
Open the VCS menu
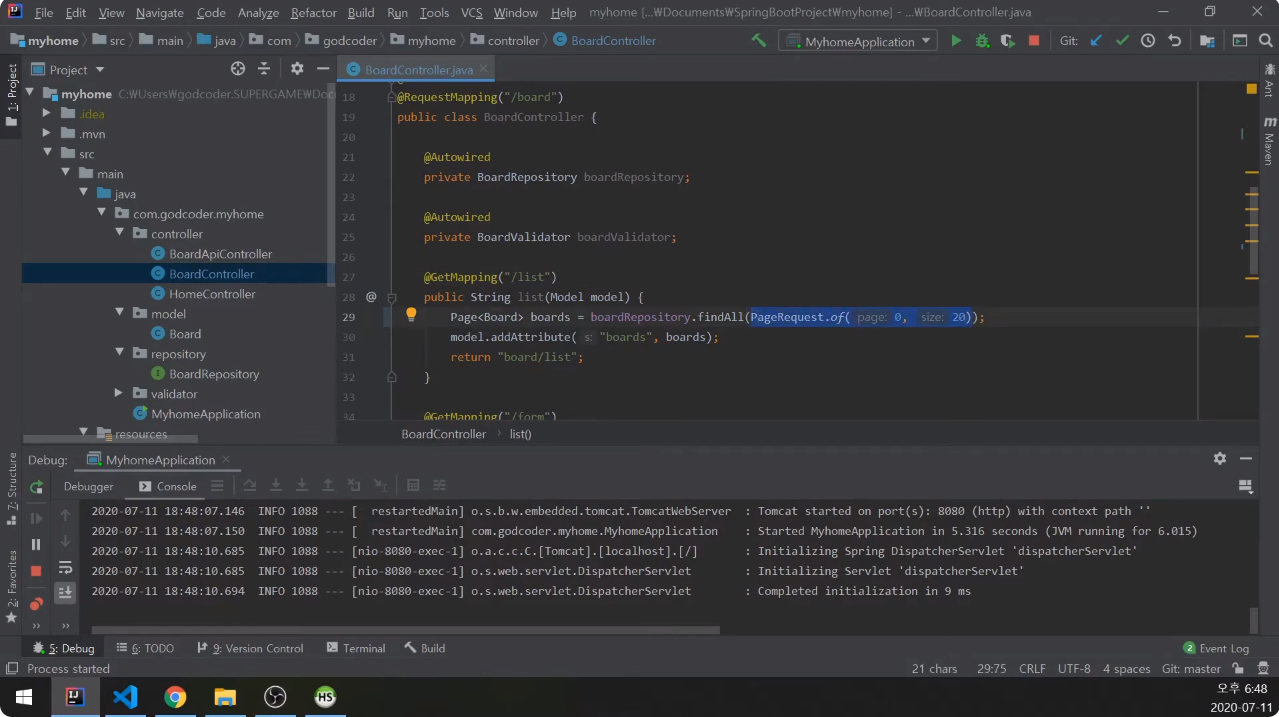coord(471,13)
